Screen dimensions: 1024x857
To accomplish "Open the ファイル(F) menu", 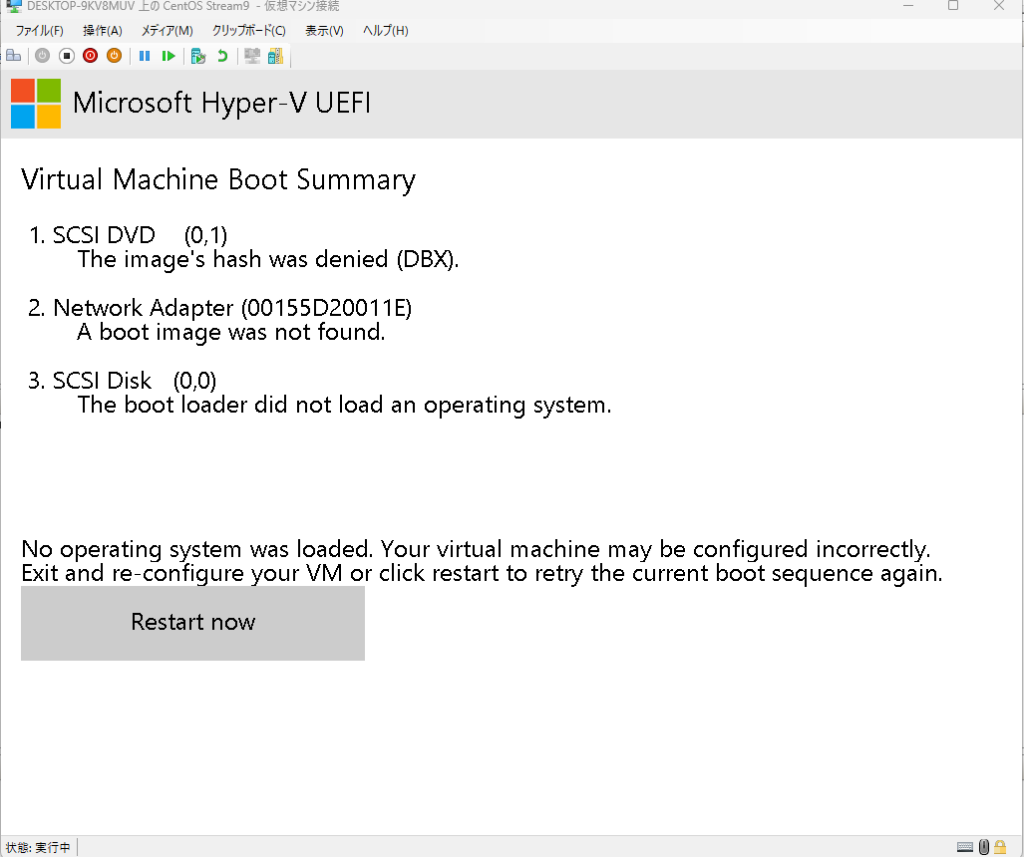I will [39, 31].
